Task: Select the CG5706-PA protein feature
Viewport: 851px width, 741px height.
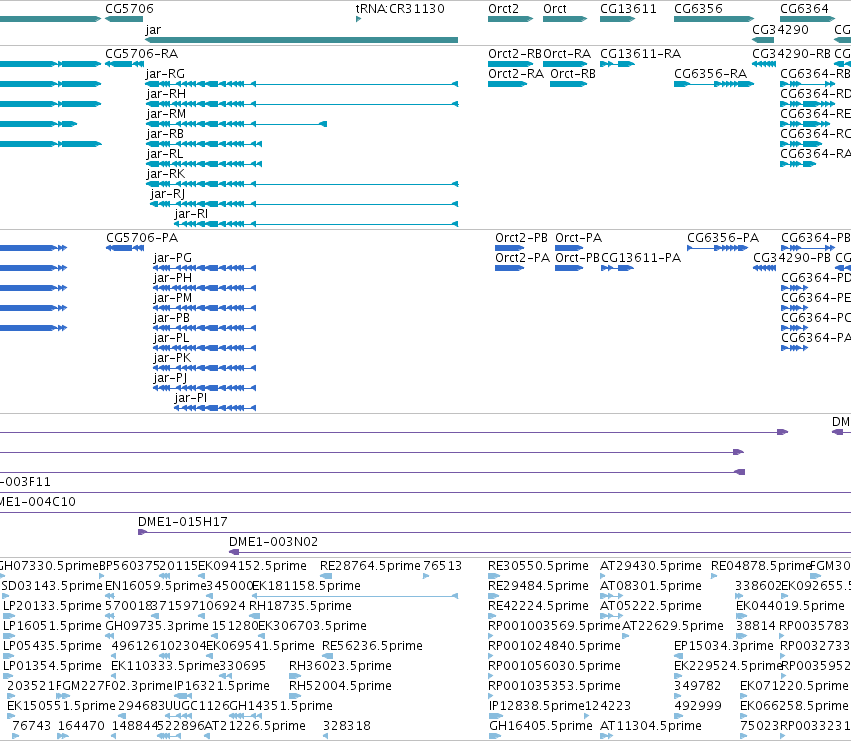Action: click(x=125, y=248)
